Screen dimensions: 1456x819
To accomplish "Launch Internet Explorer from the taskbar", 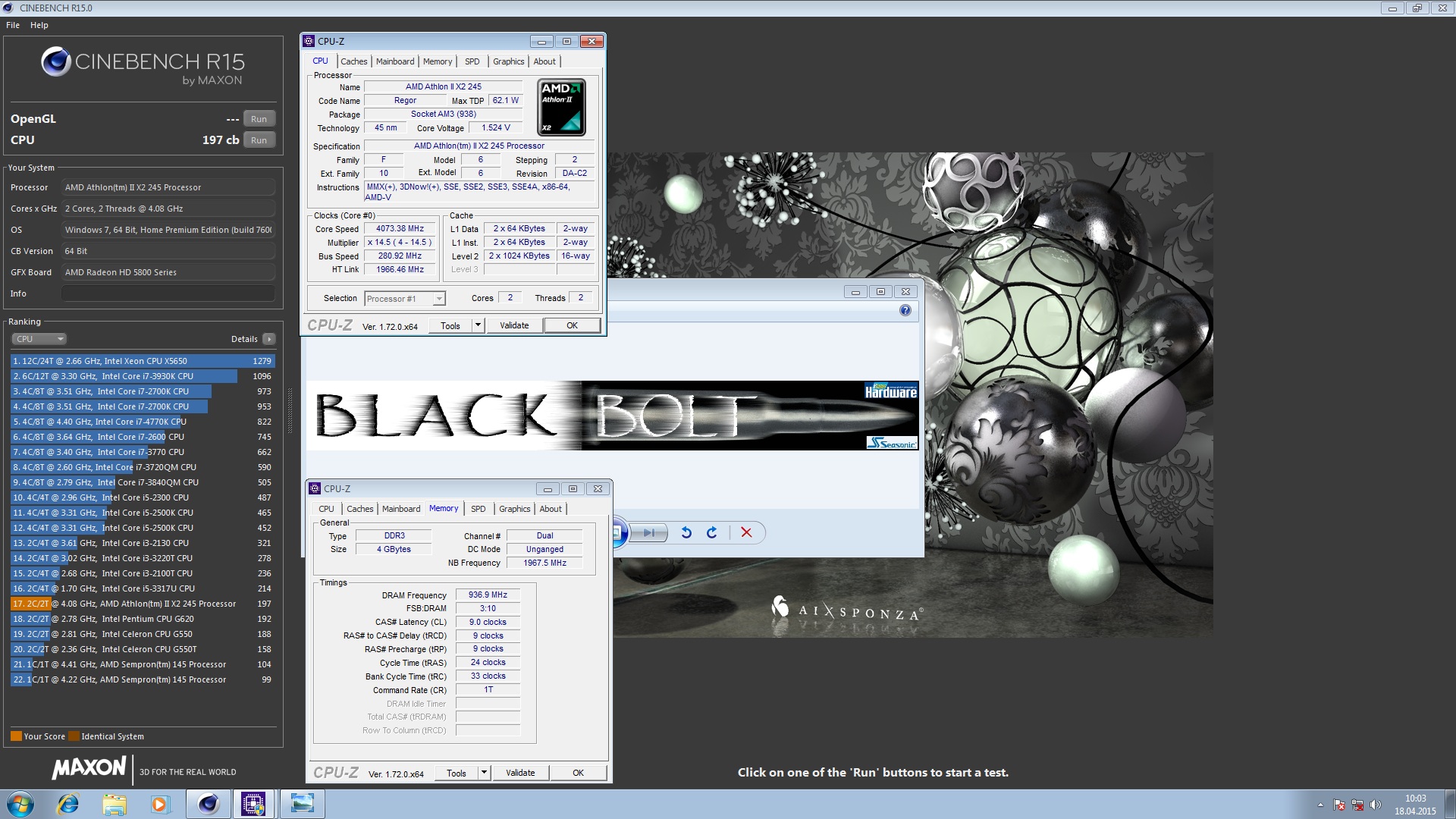I will pyautogui.click(x=68, y=805).
